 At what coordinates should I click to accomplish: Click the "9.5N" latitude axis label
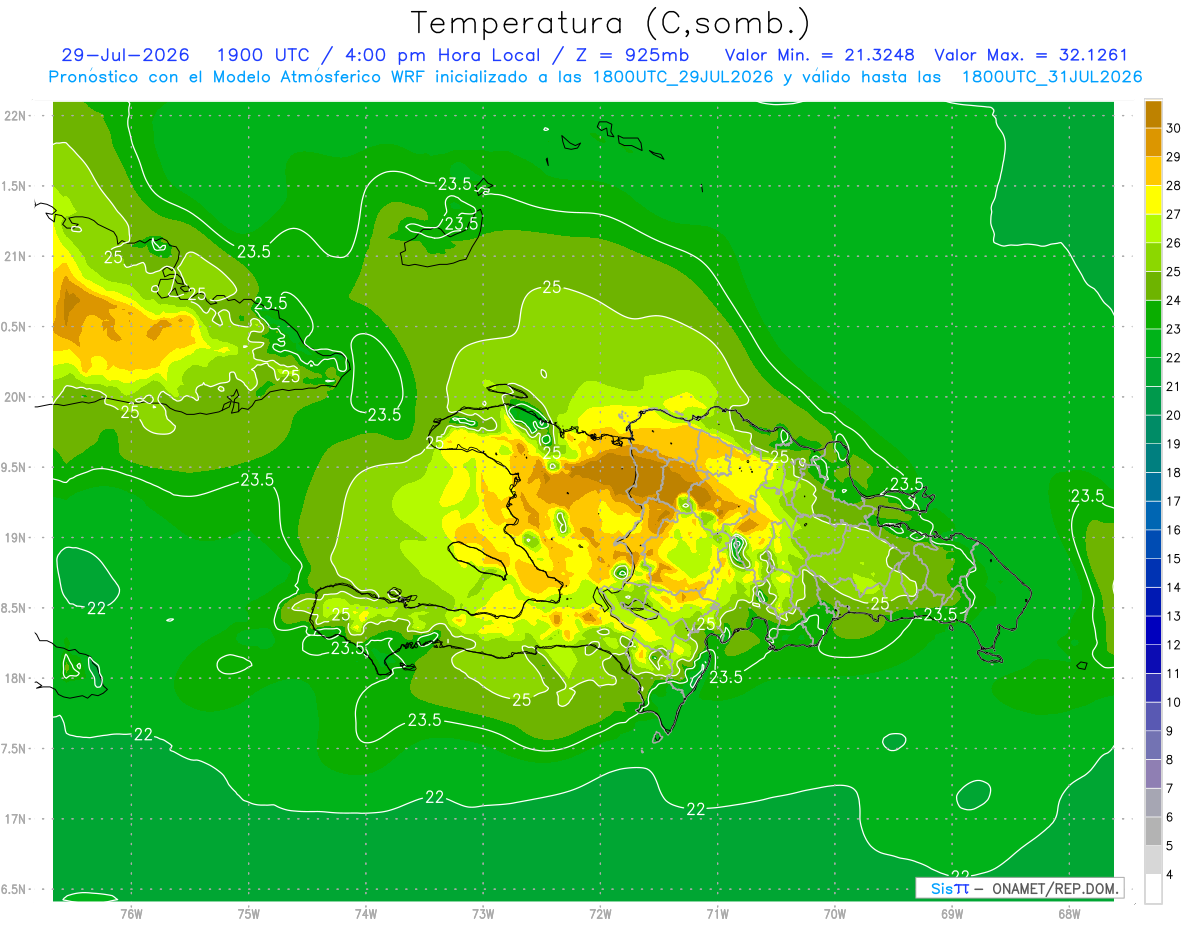[14, 467]
